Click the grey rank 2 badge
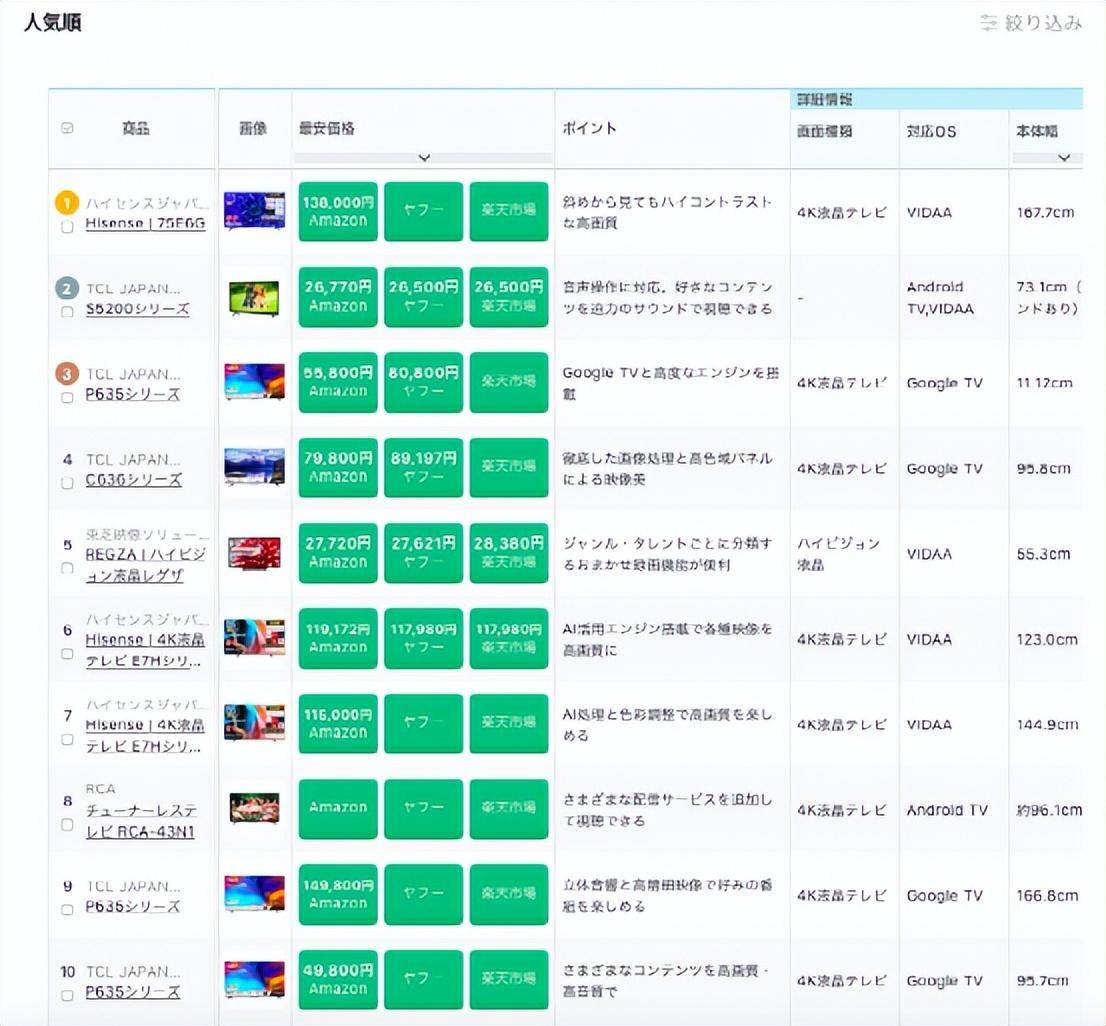This screenshot has width=1106, height=1026. [66, 288]
